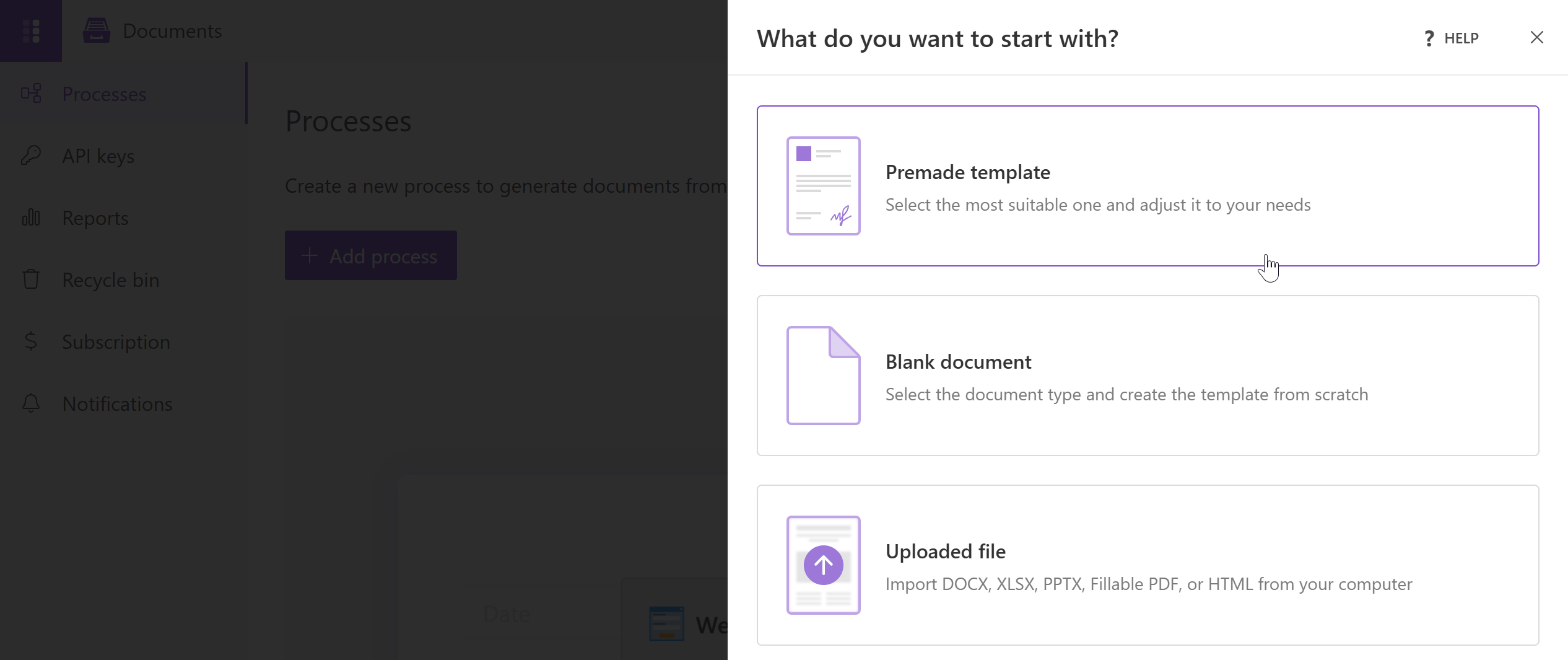The width and height of the screenshot is (1568, 660).
Task: Click the API keys key icon
Action: click(x=31, y=155)
